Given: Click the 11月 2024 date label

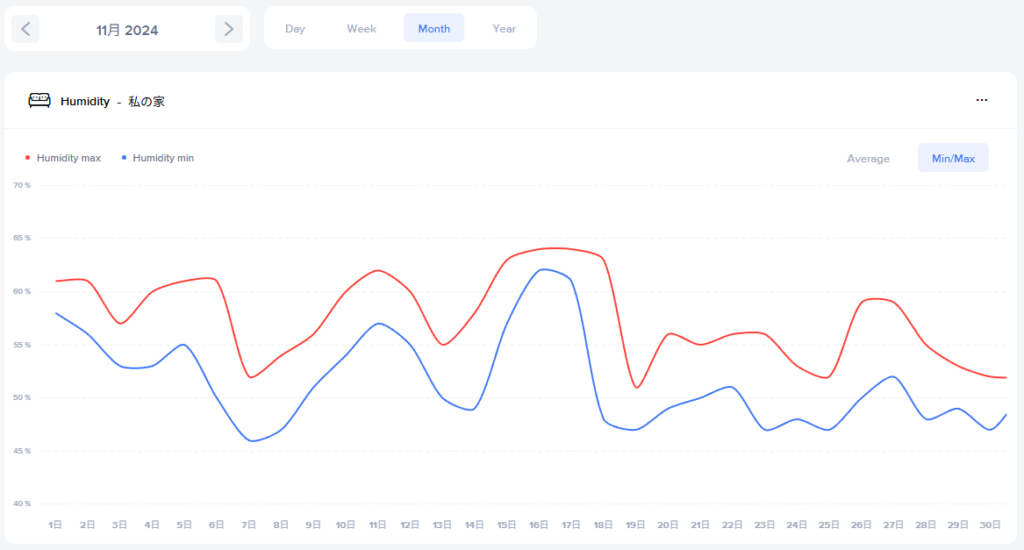Looking at the screenshot, I should click(x=127, y=30).
